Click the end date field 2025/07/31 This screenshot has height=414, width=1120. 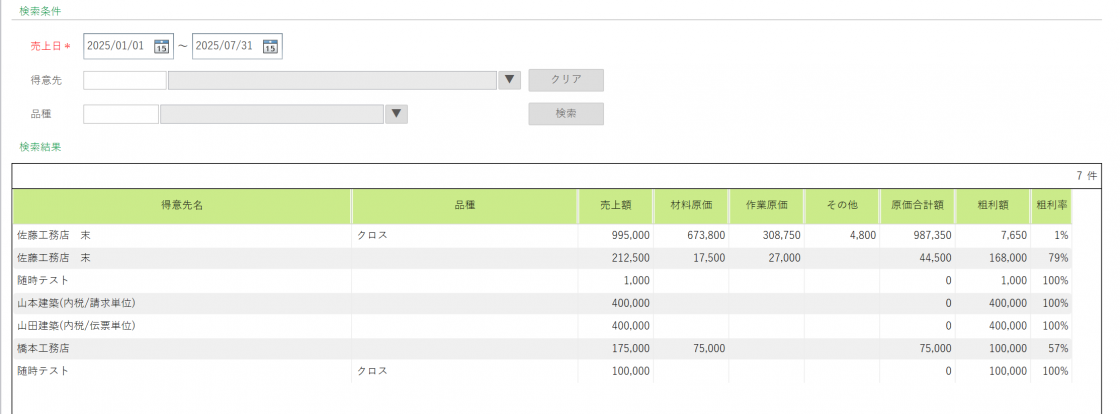224,46
